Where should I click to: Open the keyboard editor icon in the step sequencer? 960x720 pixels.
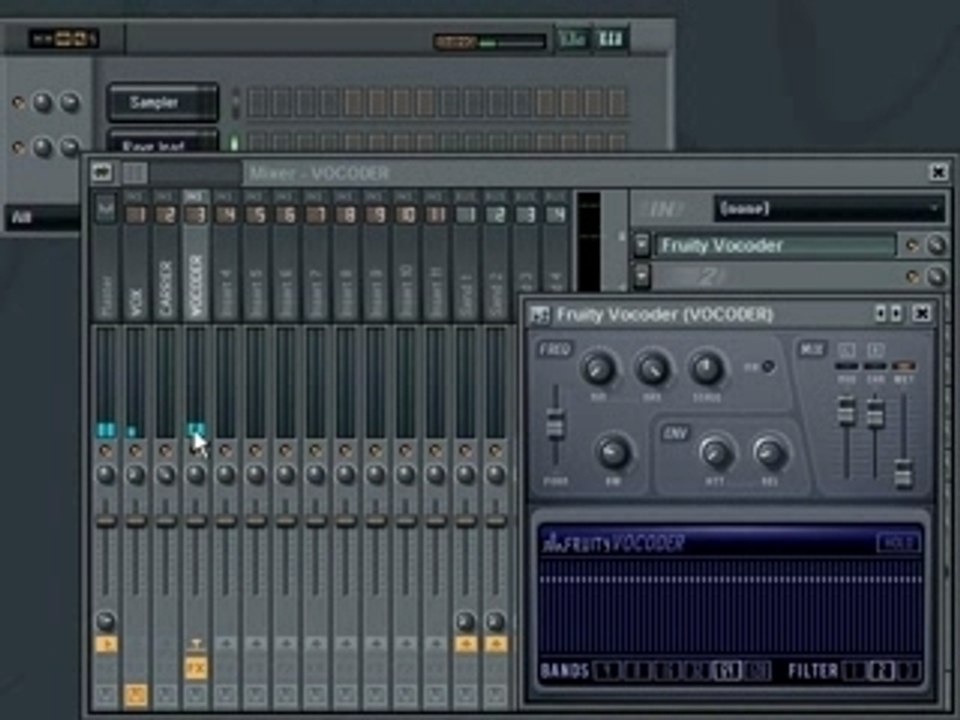610,40
